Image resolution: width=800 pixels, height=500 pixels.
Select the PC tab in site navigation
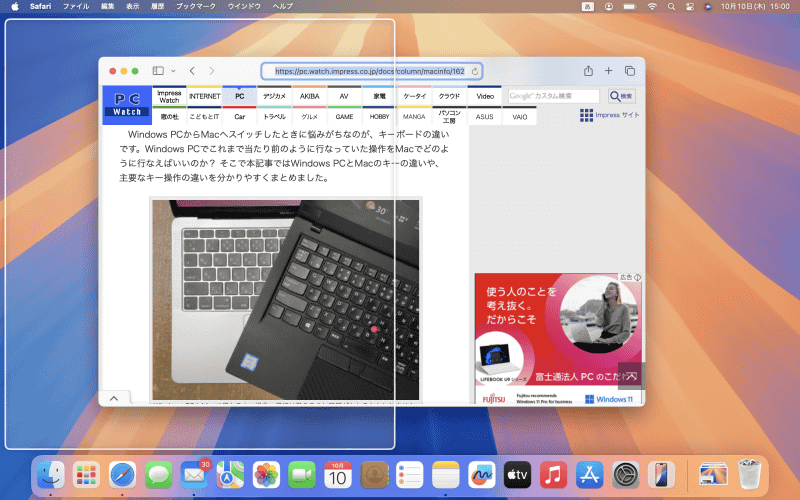pos(240,96)
